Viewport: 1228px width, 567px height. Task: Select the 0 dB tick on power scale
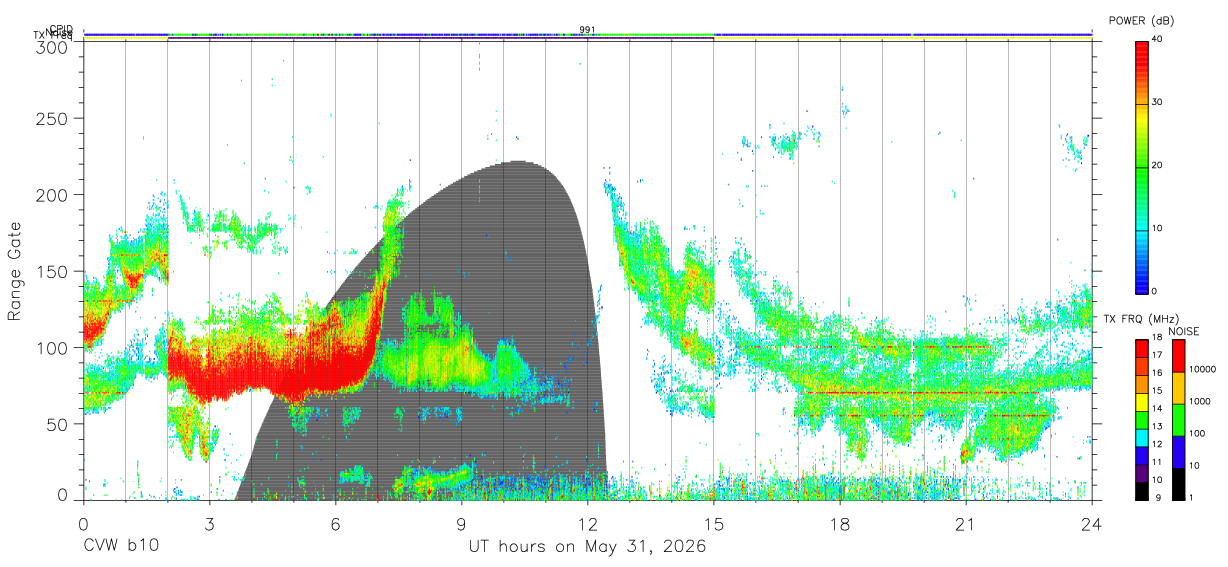pyautogui.click(x=1156, y=291)
